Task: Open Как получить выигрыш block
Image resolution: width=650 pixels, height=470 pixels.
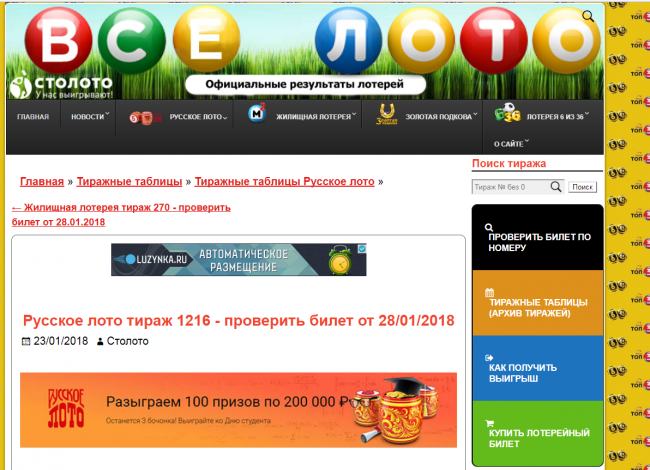Action: click(x=538, y=368)
